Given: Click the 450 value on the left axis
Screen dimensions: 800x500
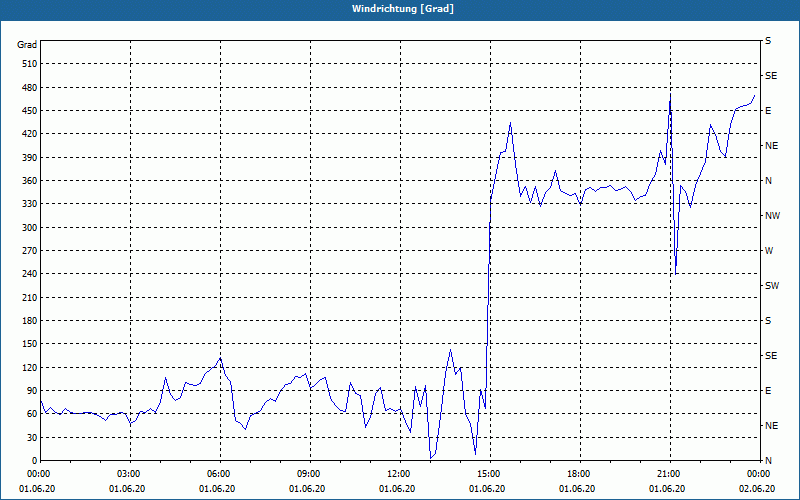Looking at the screenshot, I should coord(30,111).
